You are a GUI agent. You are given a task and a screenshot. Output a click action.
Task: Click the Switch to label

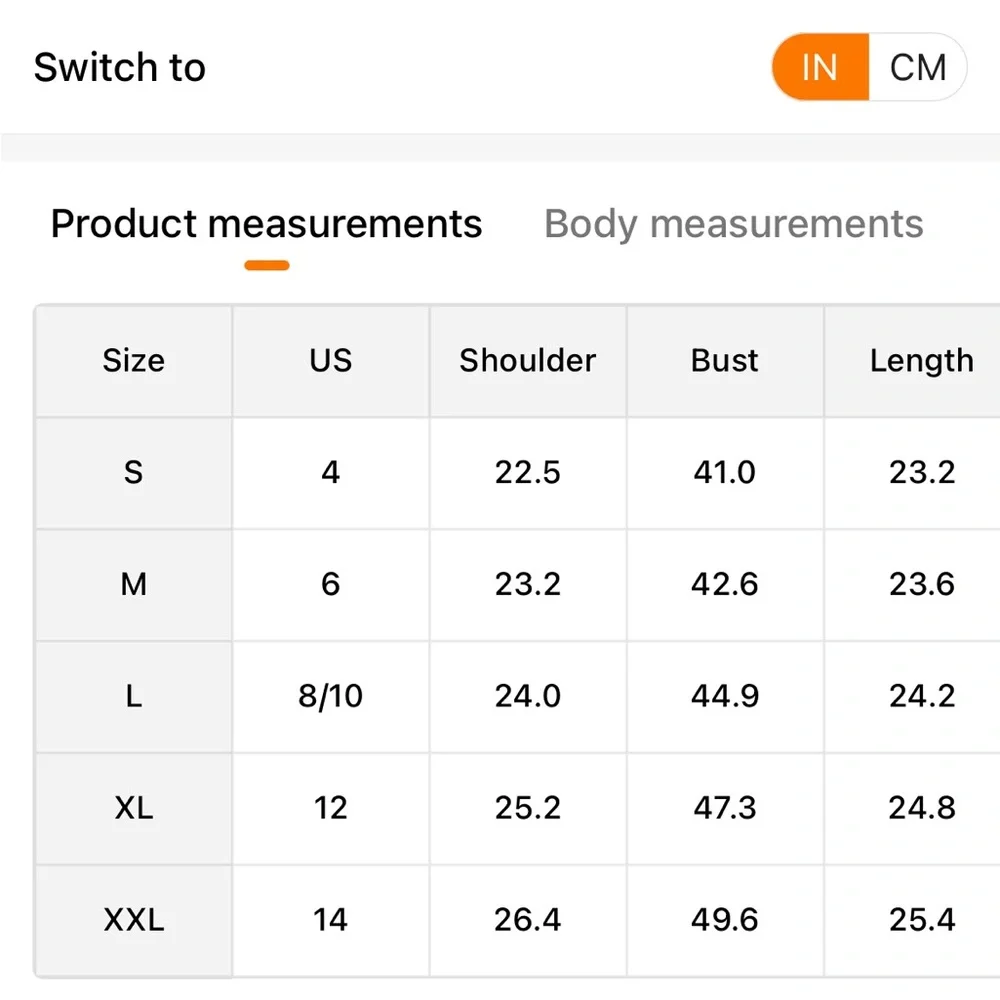click(120, 68)
